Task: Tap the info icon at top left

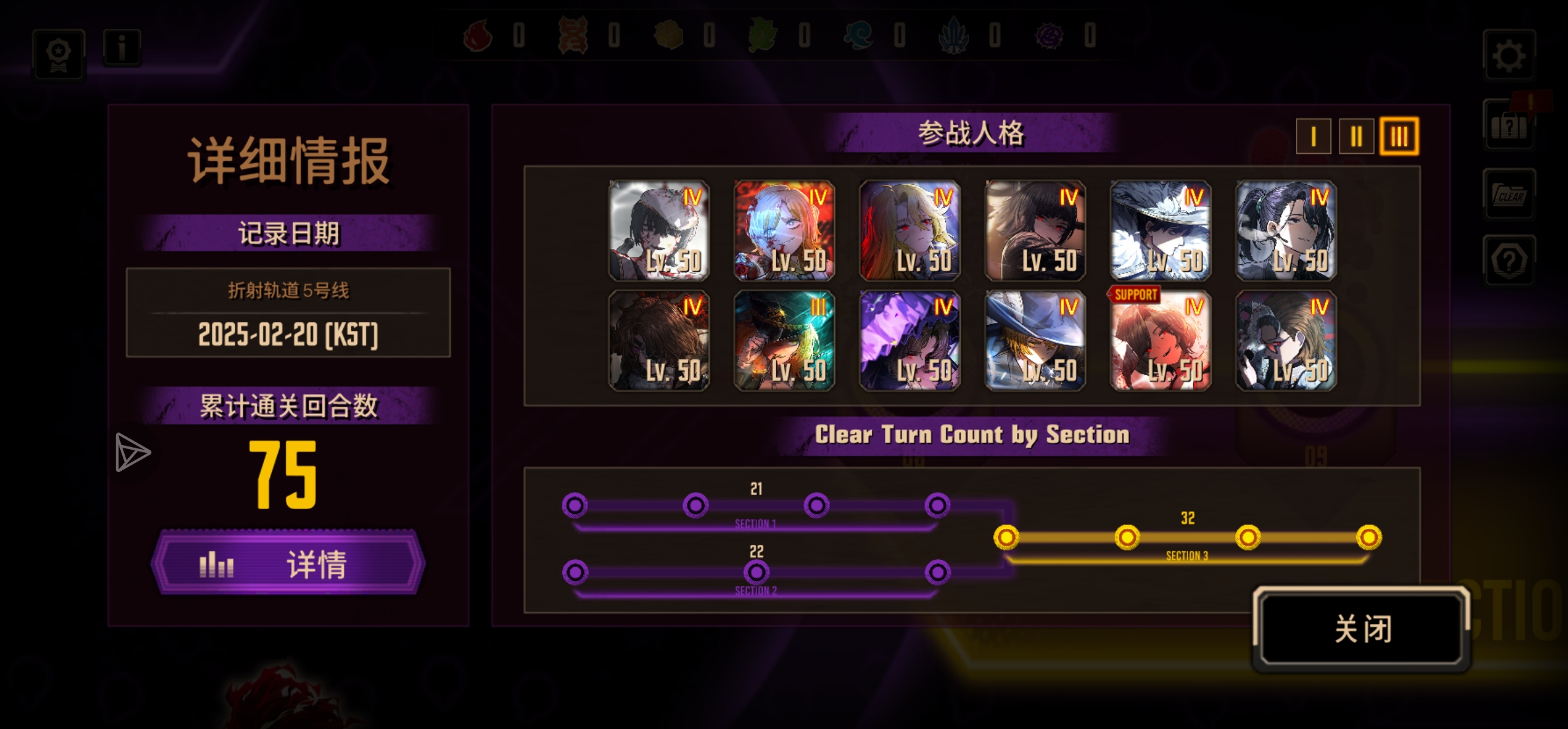Action: click(x=122, y=48)
